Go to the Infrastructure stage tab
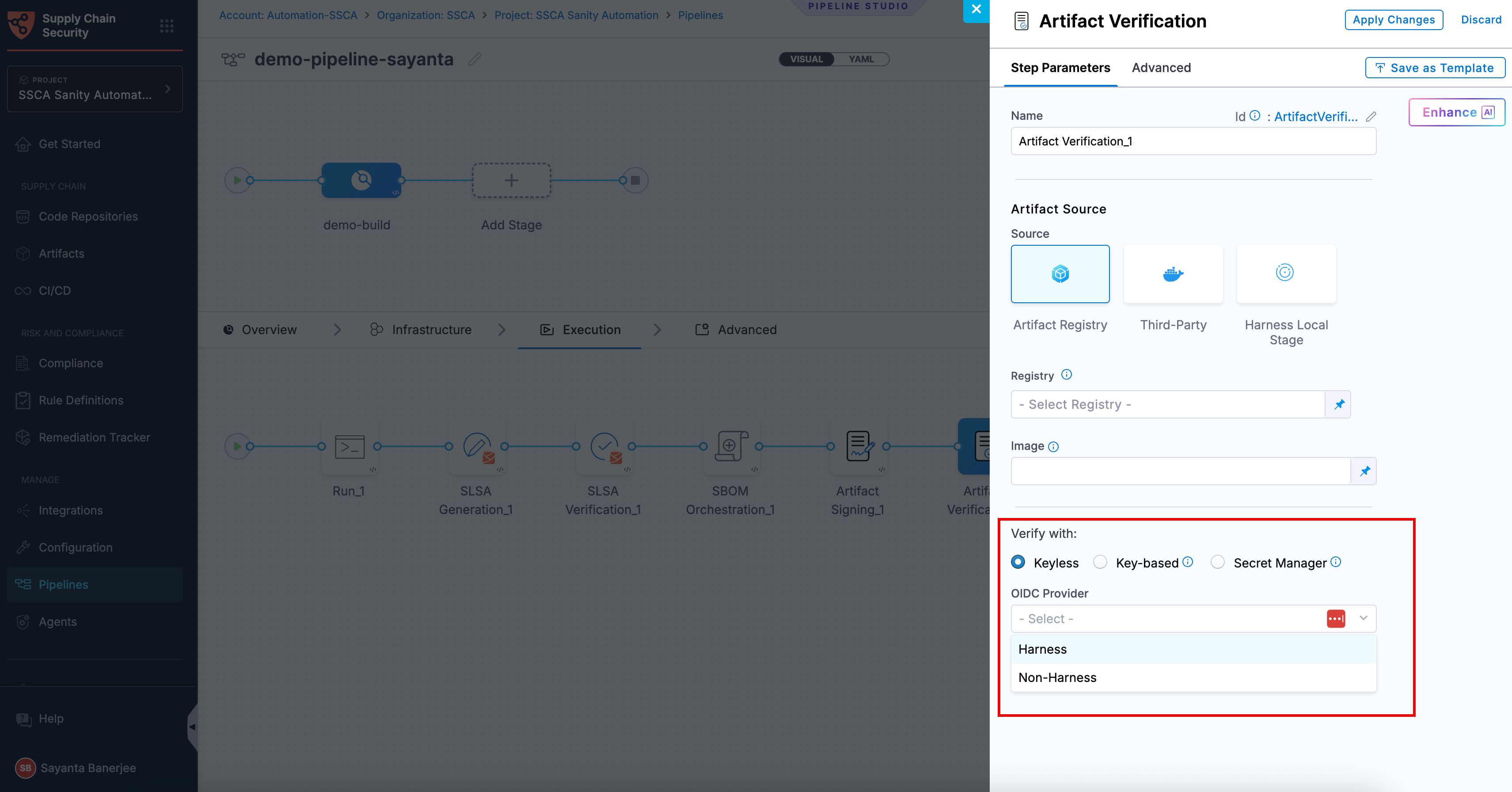Viewport: 1512px width, 792px height. pos(420,330)
